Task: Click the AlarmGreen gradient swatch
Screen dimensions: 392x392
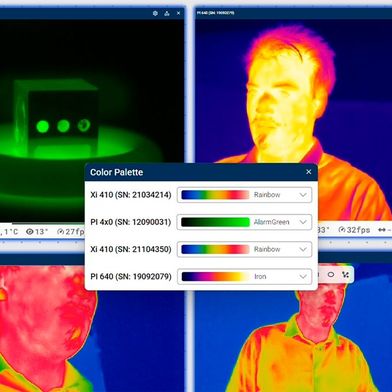Action: pyautogui.click(x=215, y=222)
